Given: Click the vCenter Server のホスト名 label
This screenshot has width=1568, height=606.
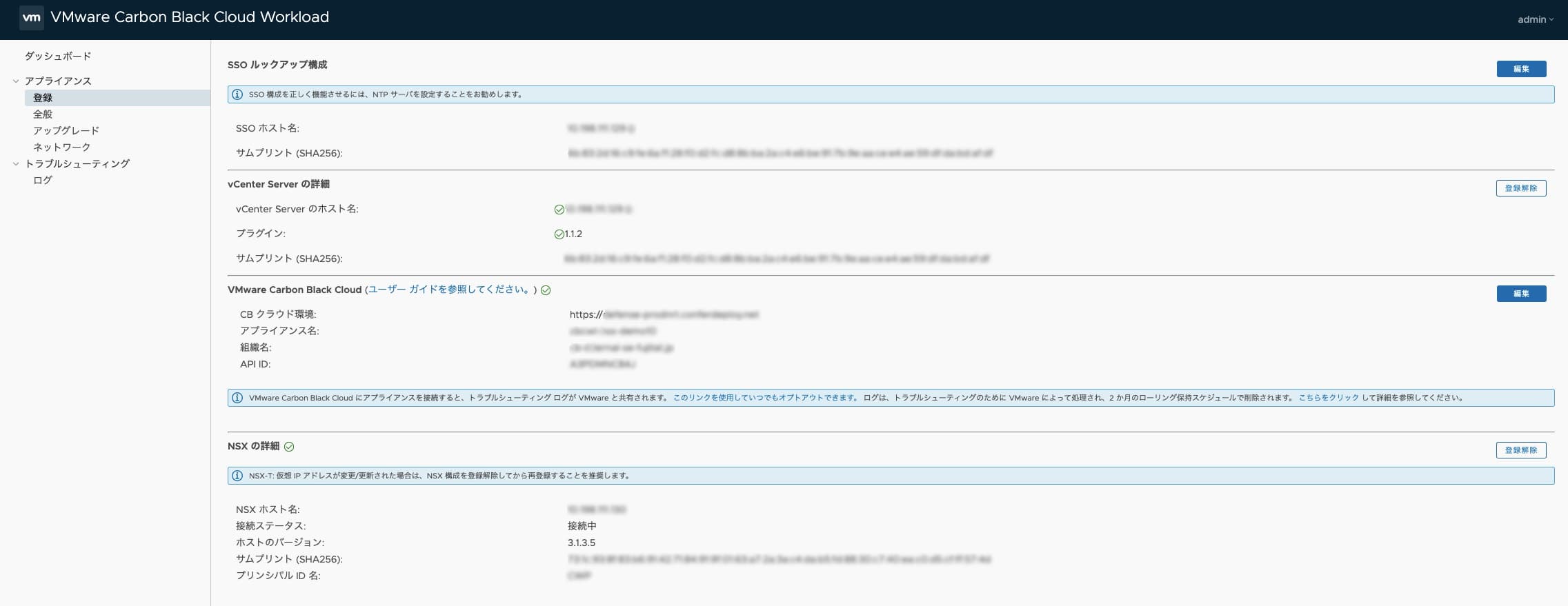Looking at the screenshot, I should (x=297, y=209).
